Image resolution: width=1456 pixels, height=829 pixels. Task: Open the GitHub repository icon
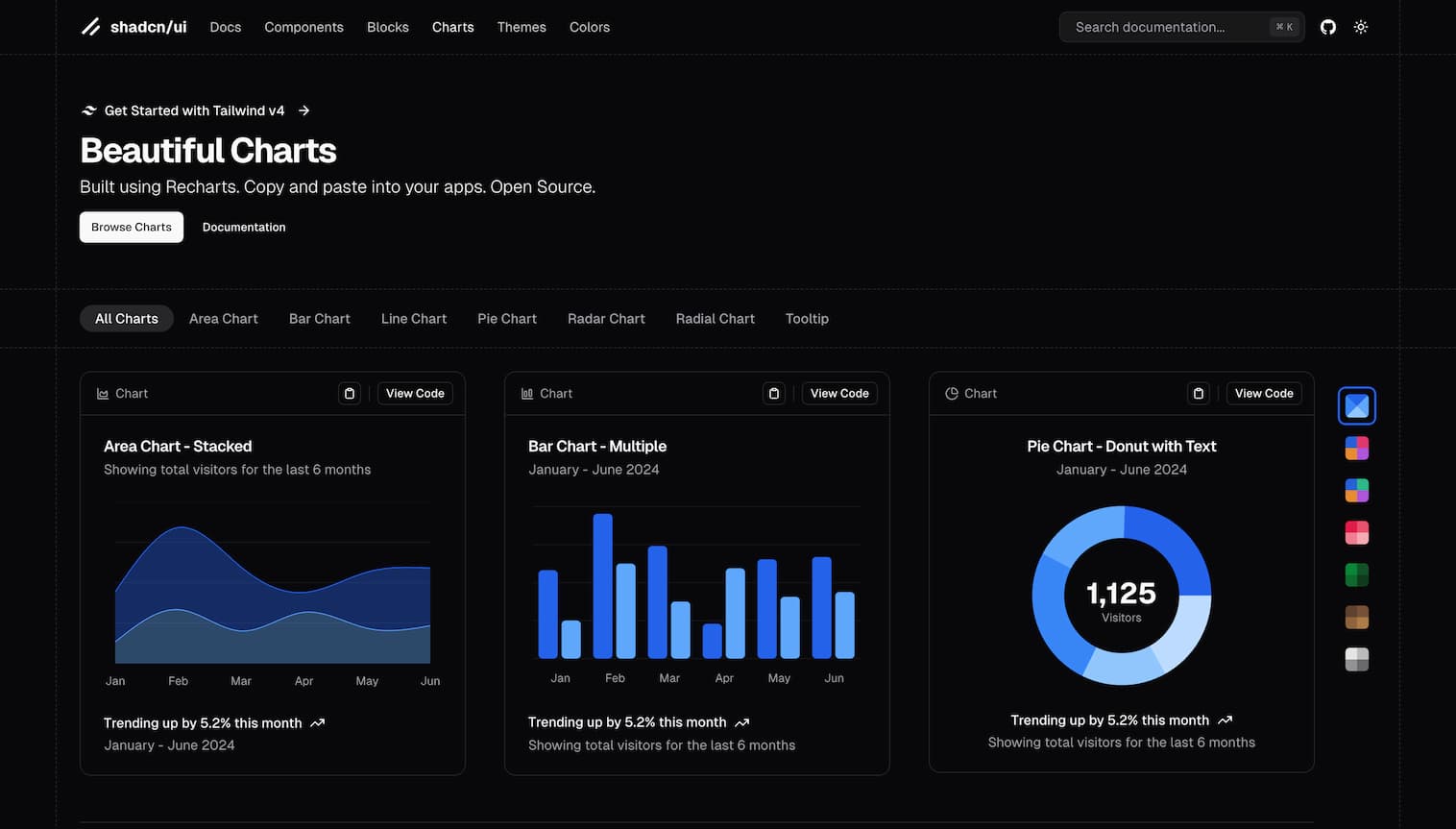point(1327,26)
